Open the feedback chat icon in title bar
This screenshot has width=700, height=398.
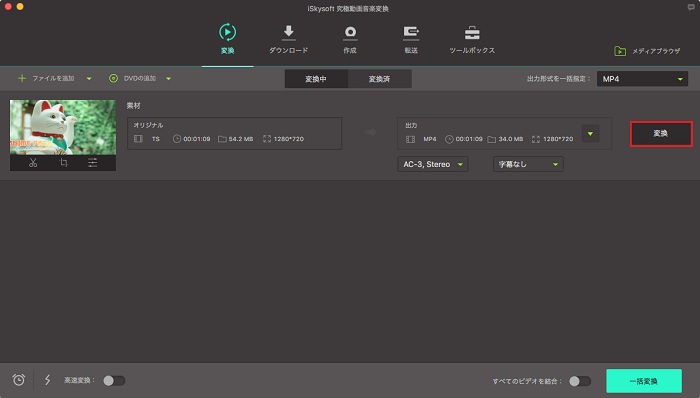691,7
